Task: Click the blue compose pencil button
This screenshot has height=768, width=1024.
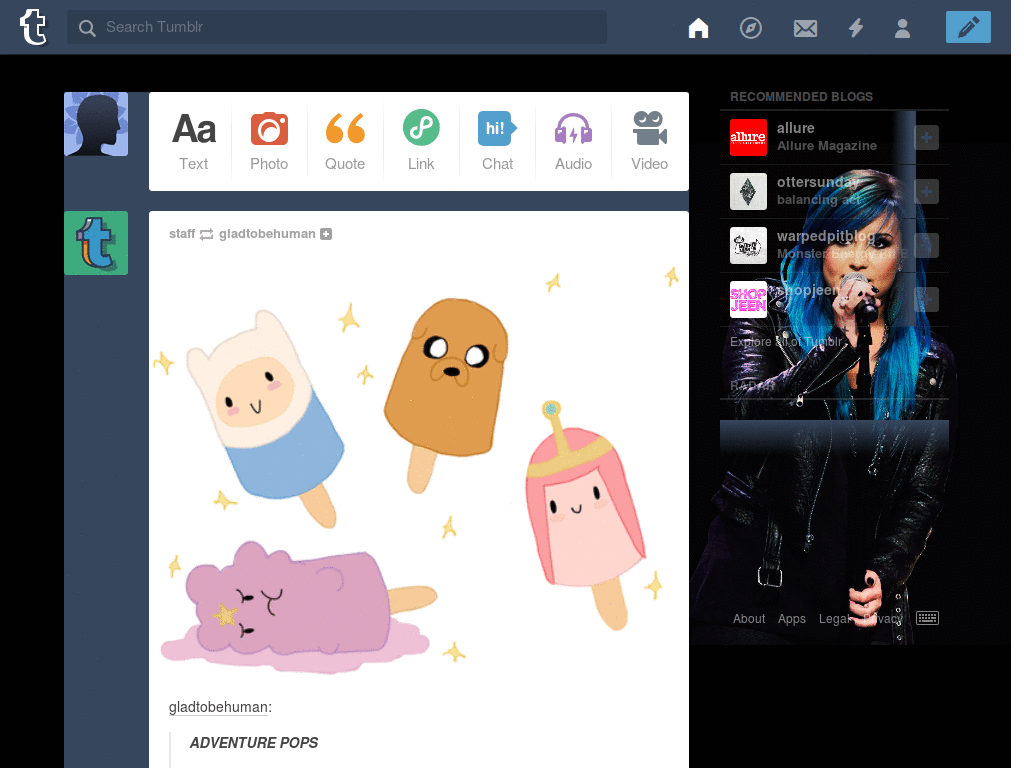Action: pyautogui.click(x=968, y=27)
